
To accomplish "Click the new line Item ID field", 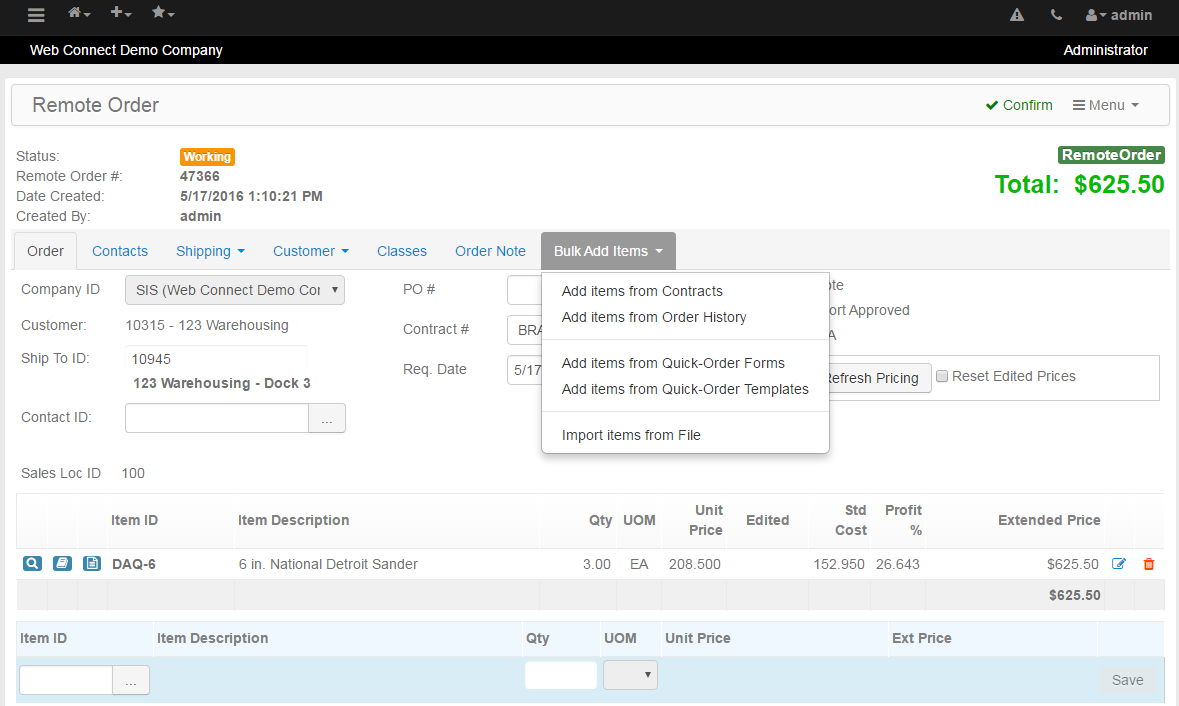I will 66,680.
